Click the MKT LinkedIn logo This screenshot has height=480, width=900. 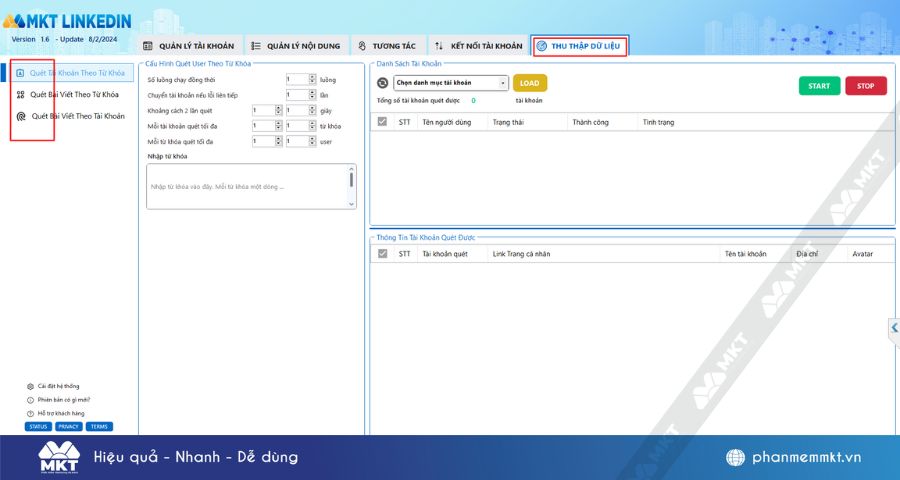coord(67,22)
